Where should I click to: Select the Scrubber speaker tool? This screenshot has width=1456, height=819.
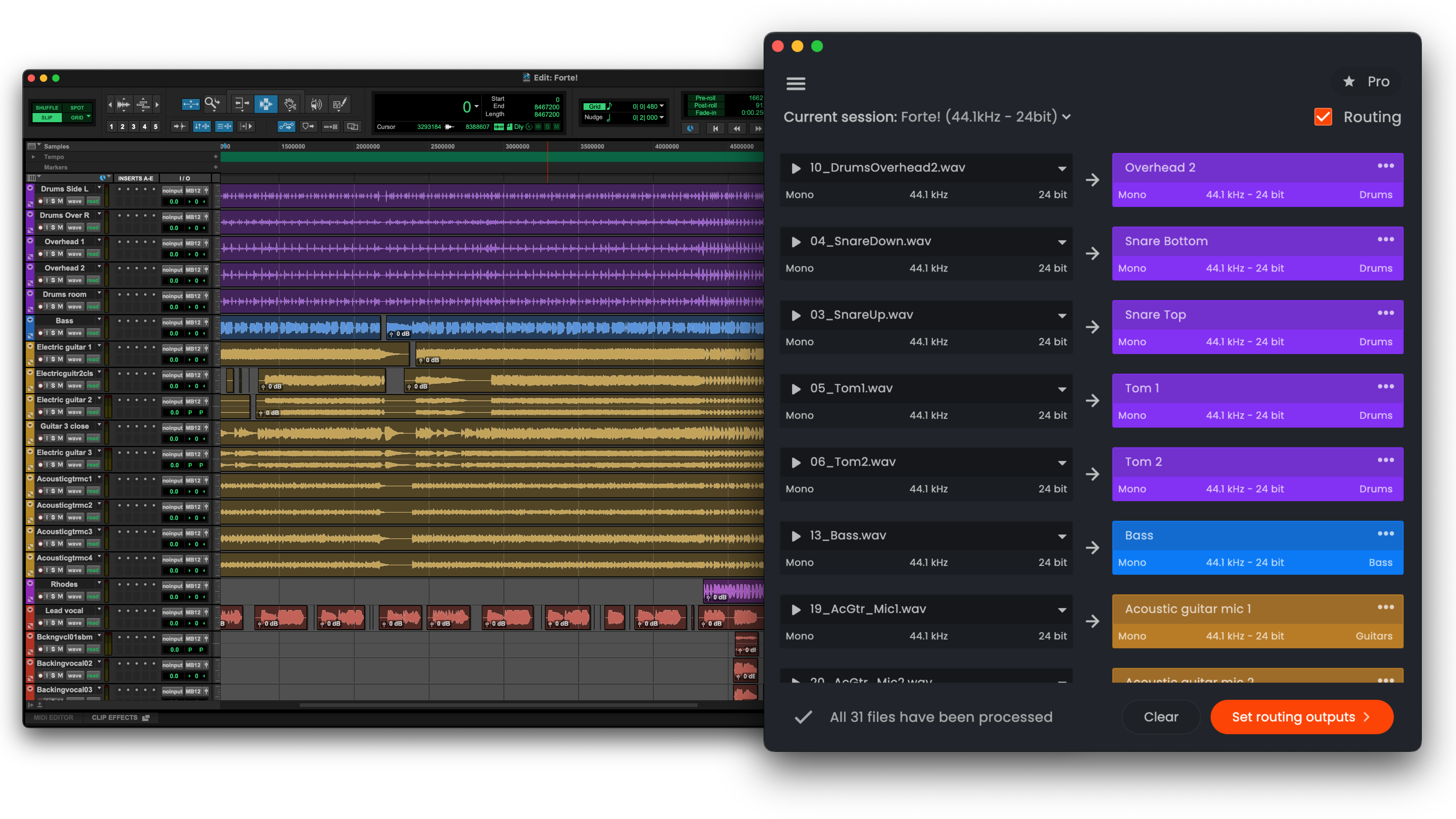point(316,104)
